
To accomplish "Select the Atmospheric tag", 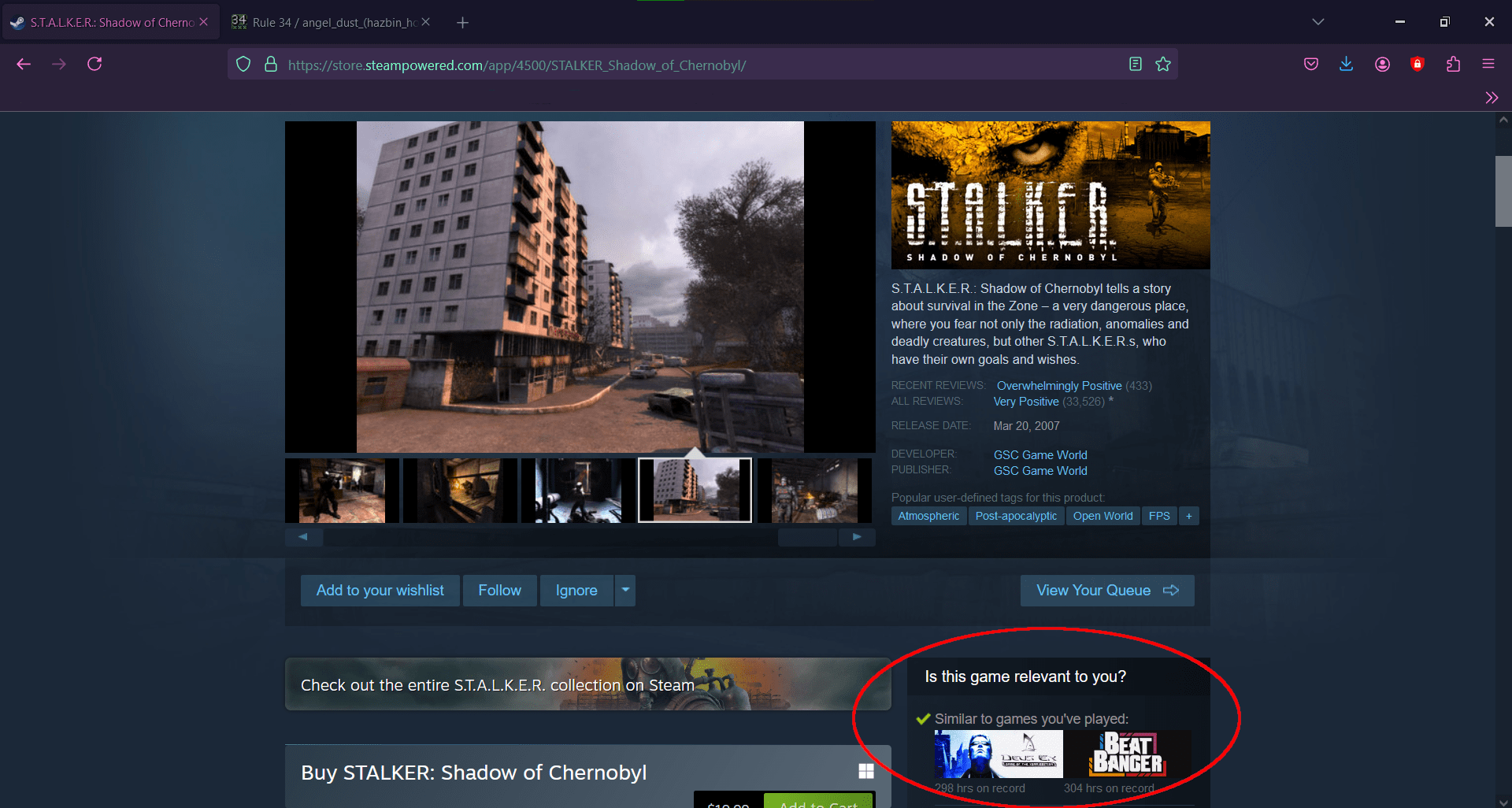I will pyautogui.click(x=929, y=516).
